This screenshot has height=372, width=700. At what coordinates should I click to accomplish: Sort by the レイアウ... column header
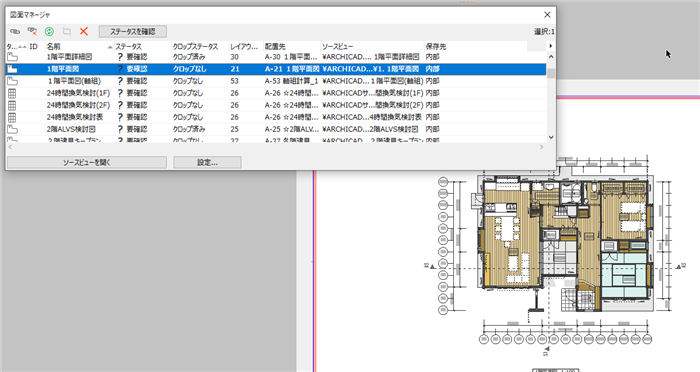[246, 46]
